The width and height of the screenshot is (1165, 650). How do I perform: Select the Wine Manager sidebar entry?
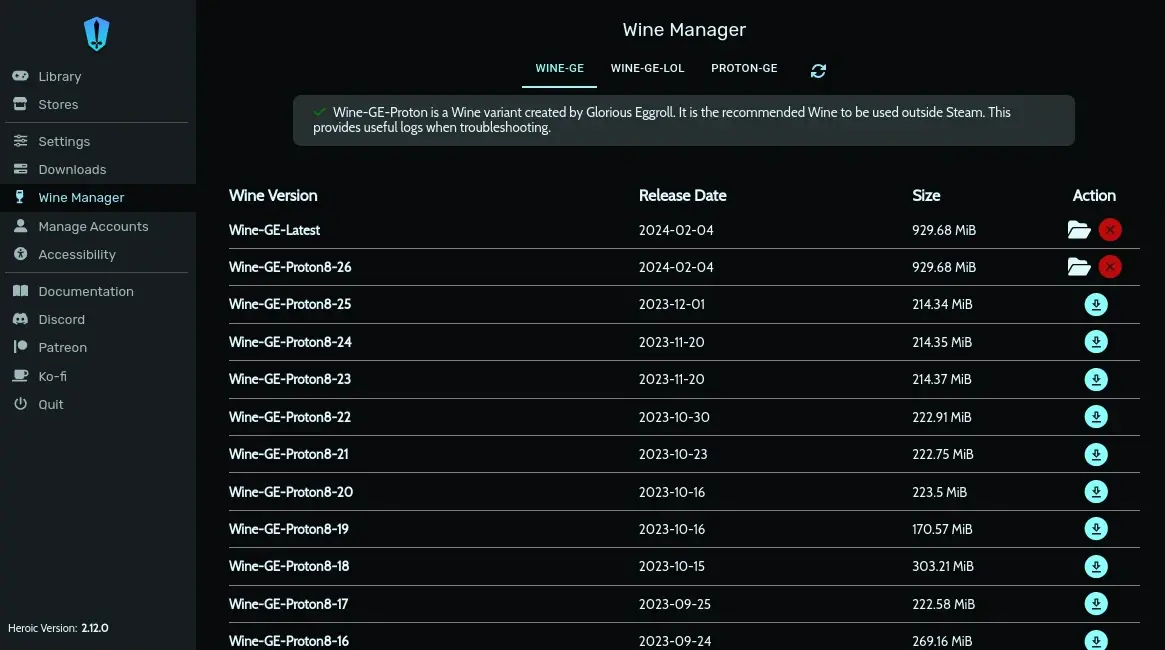coord(82,197)
